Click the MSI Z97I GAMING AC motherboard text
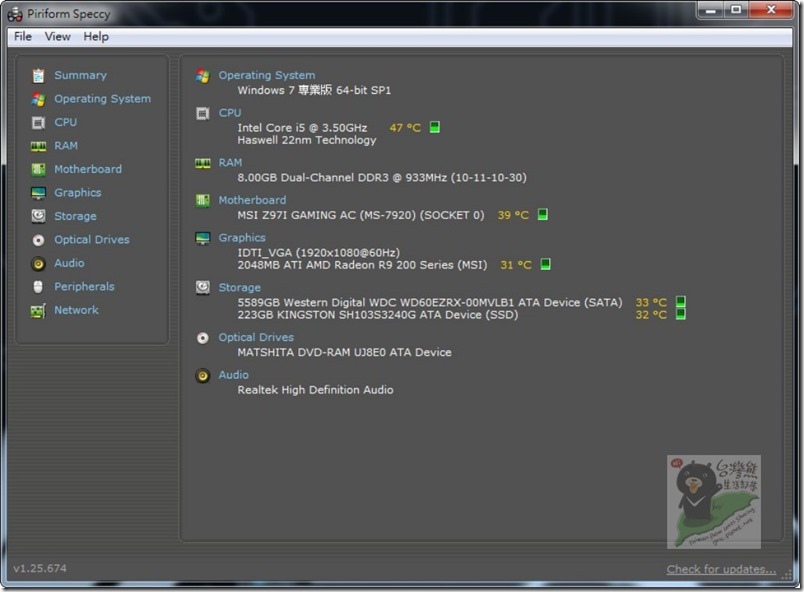The image size is (804, 592). [360, 215]
